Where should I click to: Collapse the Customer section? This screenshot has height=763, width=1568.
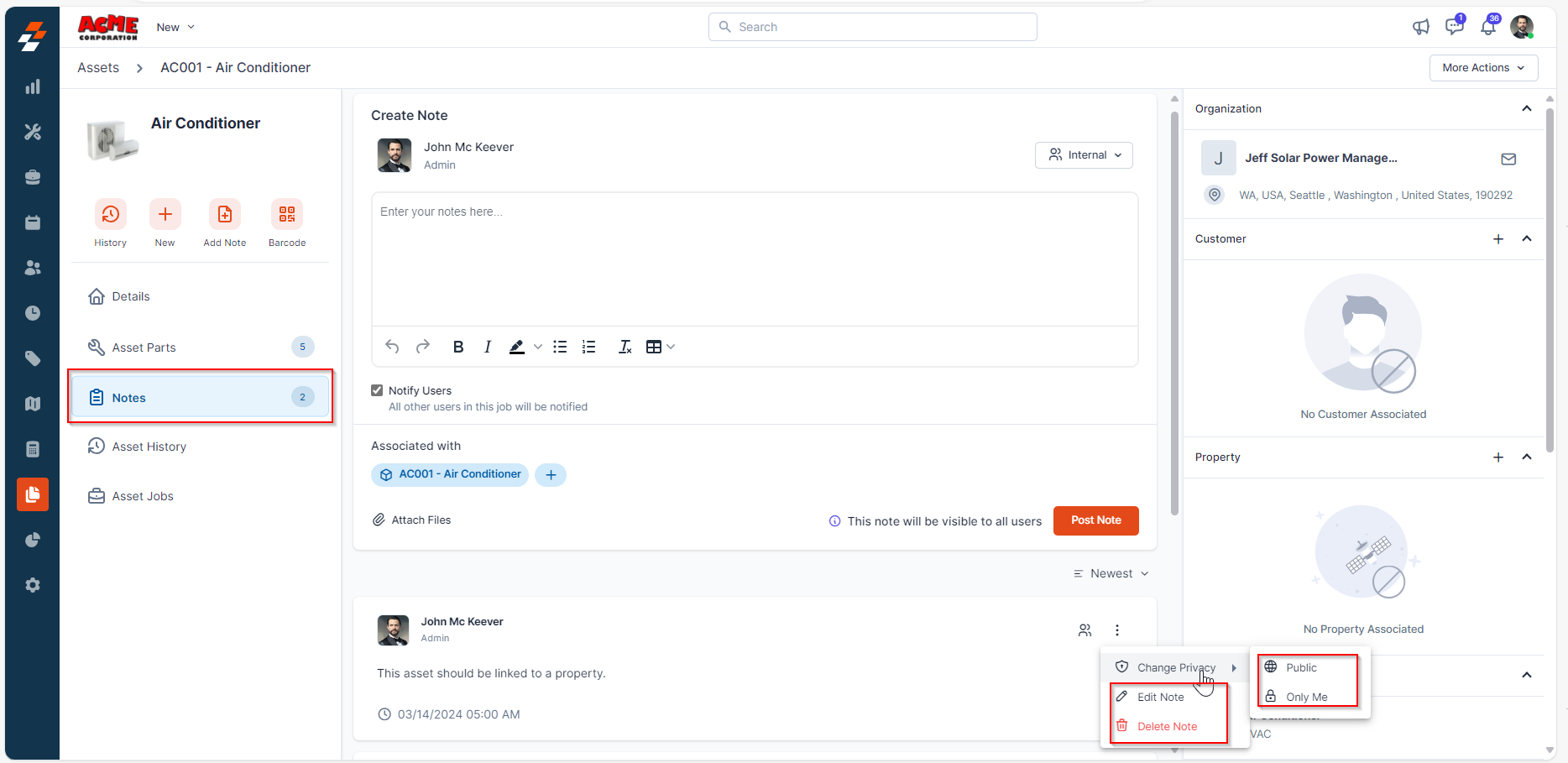coord(1527,238)
